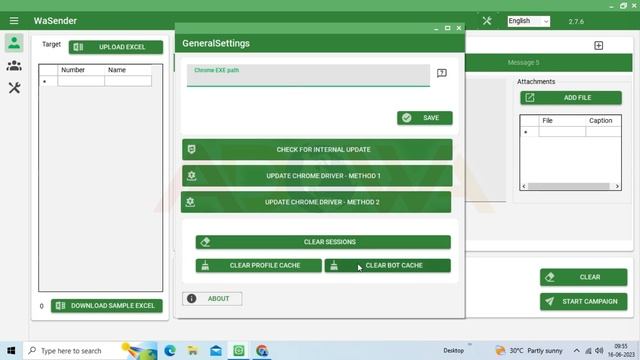Click the add message plus icon

point(598,45)
